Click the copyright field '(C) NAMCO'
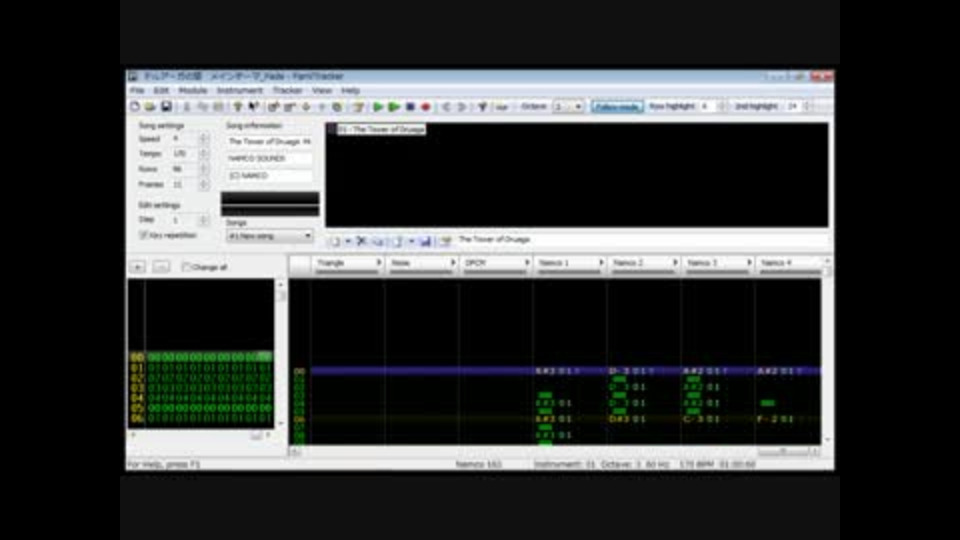960x540 pixels. (269, 176)
